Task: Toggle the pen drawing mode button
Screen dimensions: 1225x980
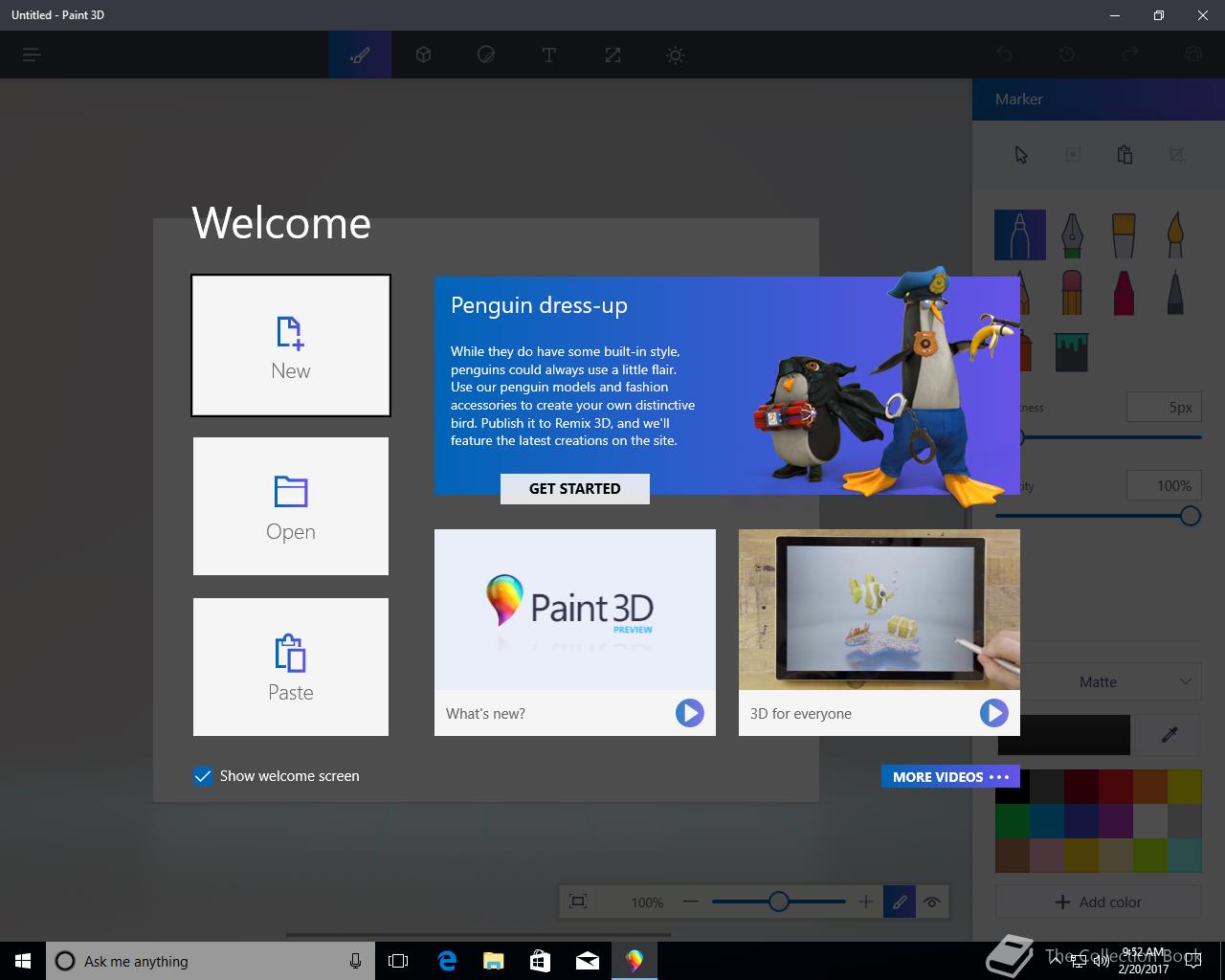Action: coord(900,902)
